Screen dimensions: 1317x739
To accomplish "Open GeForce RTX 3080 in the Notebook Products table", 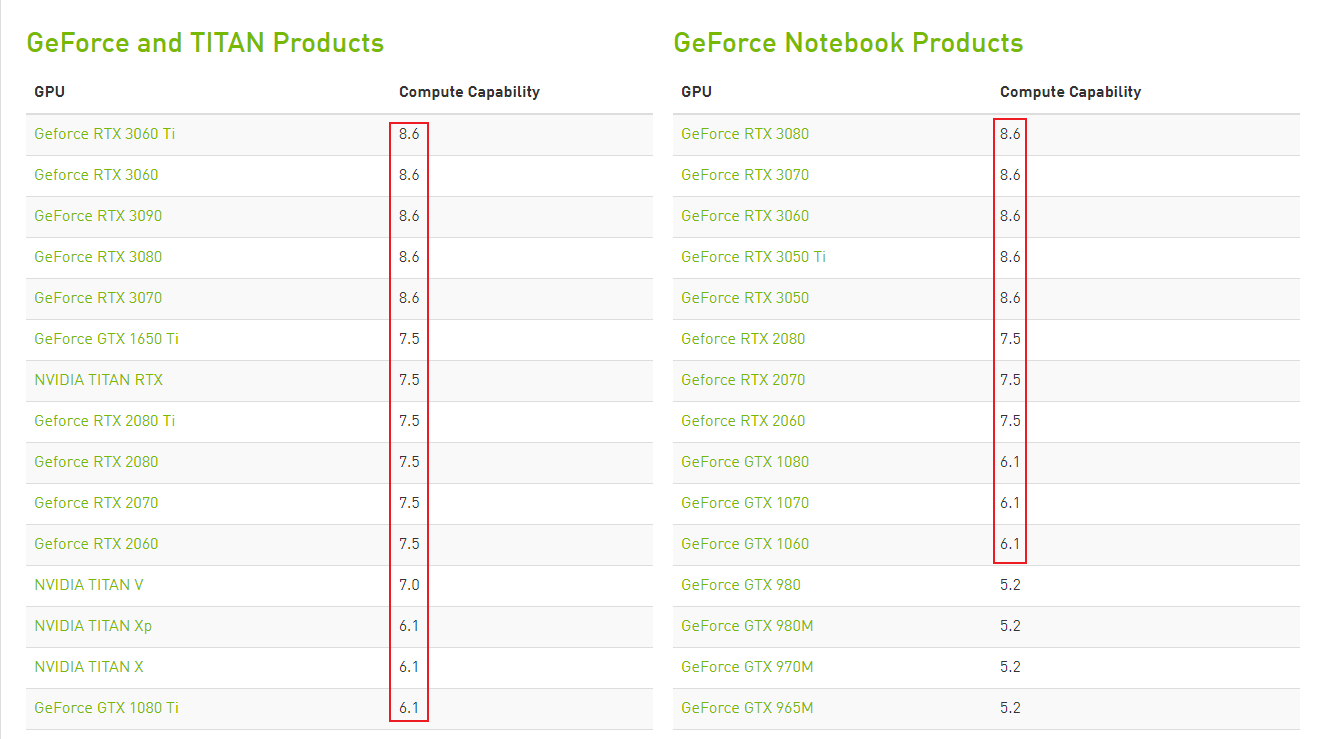I will (745, 134).
